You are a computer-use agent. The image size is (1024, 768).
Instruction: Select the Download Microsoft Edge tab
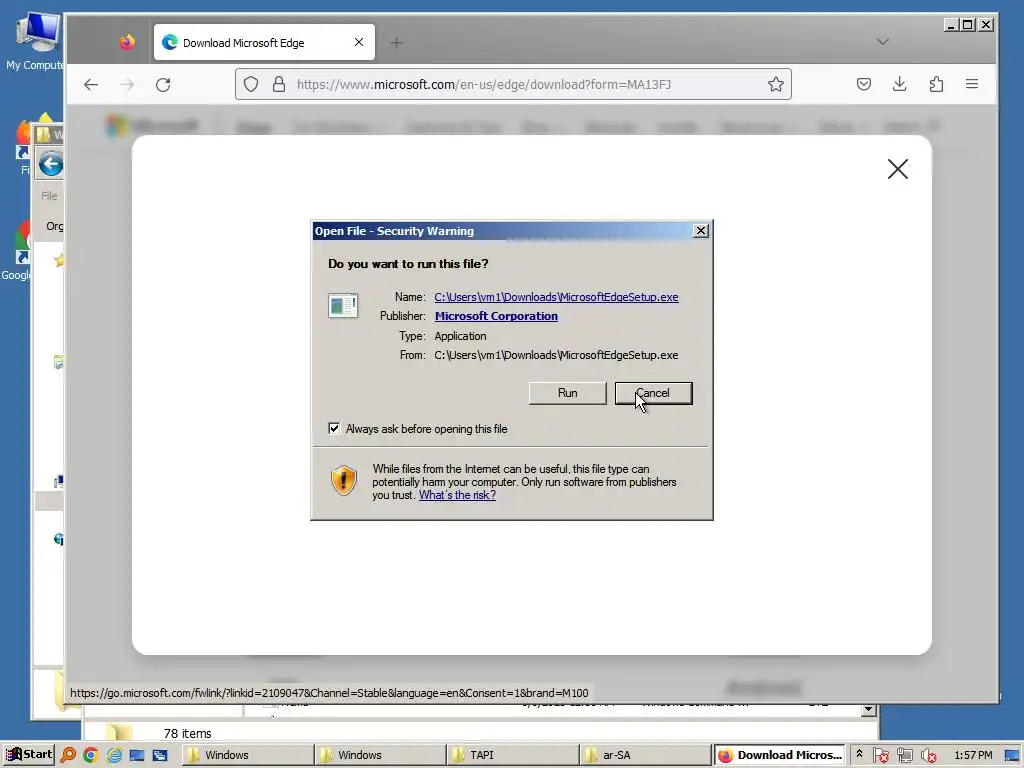pos(264,42)
